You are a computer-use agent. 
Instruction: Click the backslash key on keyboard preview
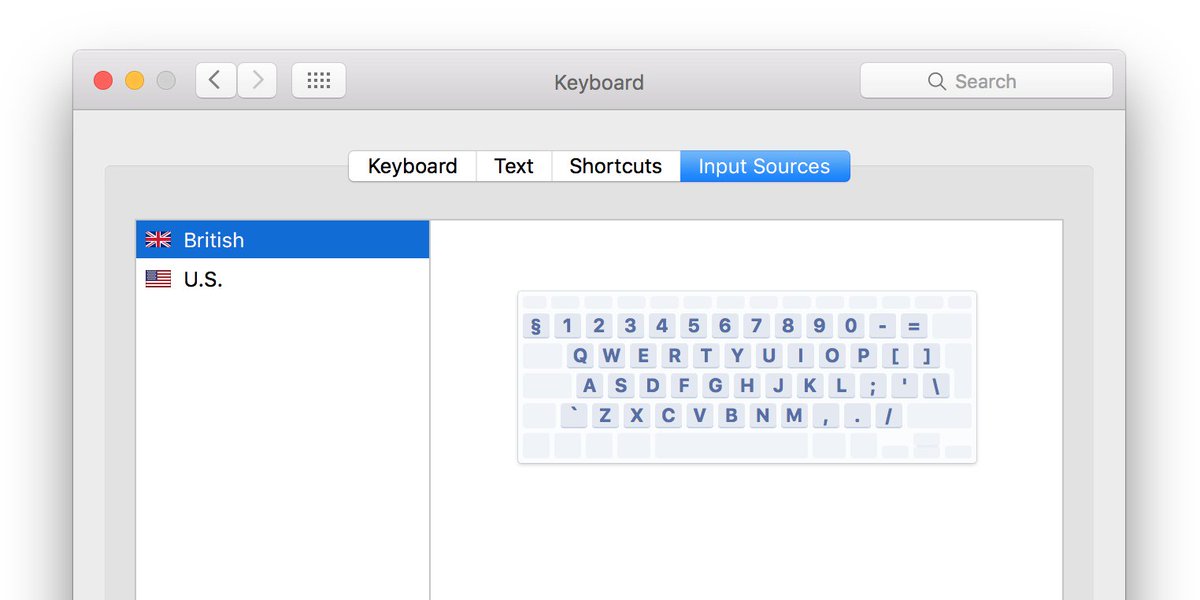(x=936, y=386)
